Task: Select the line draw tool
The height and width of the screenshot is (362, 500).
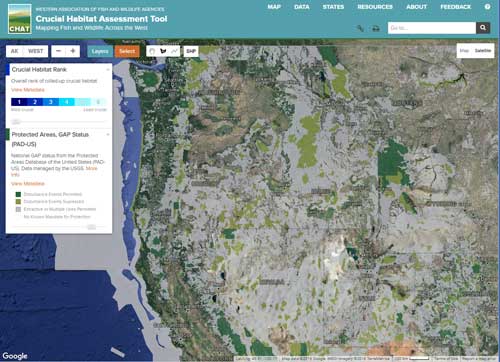Action: point(174,51)
